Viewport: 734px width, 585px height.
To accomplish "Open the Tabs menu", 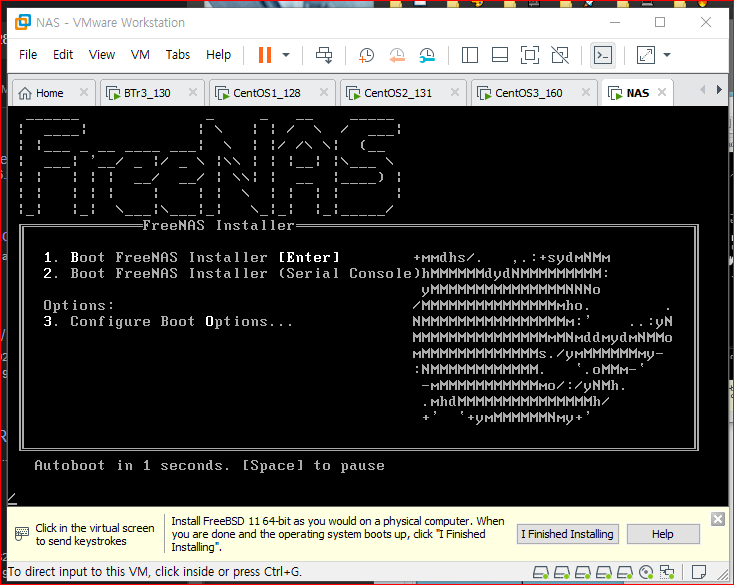I will click(x=177, y=55).
